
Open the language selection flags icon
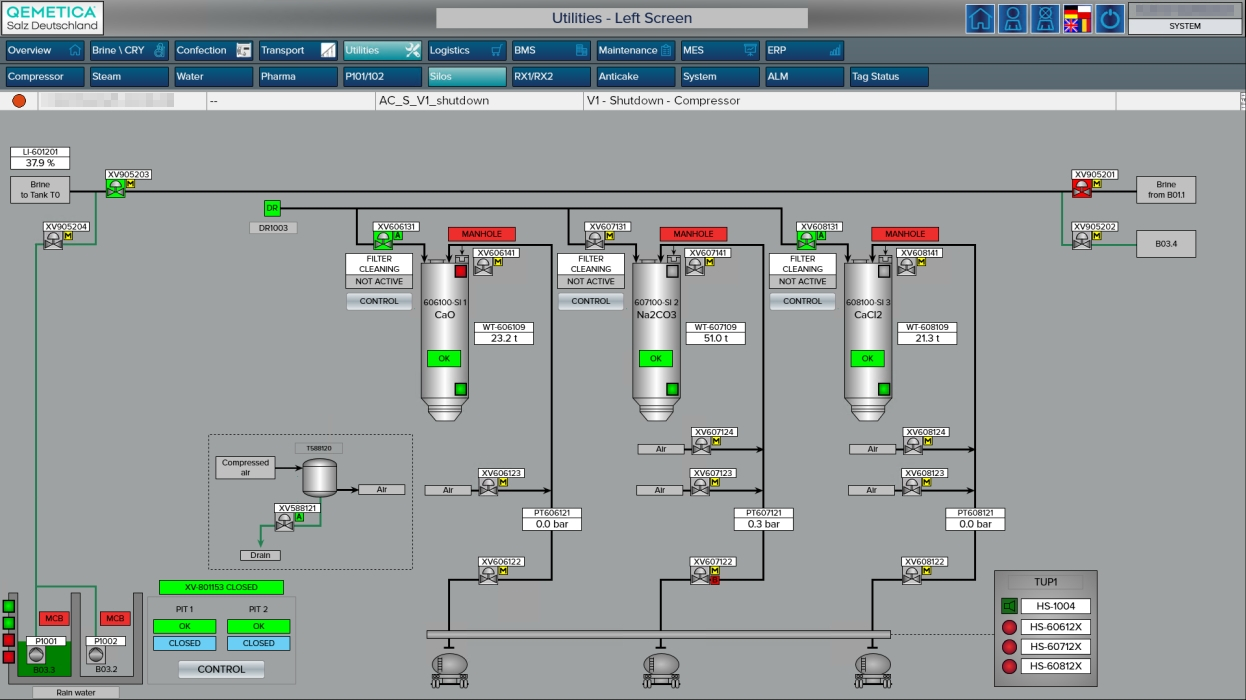(1077, 19)
